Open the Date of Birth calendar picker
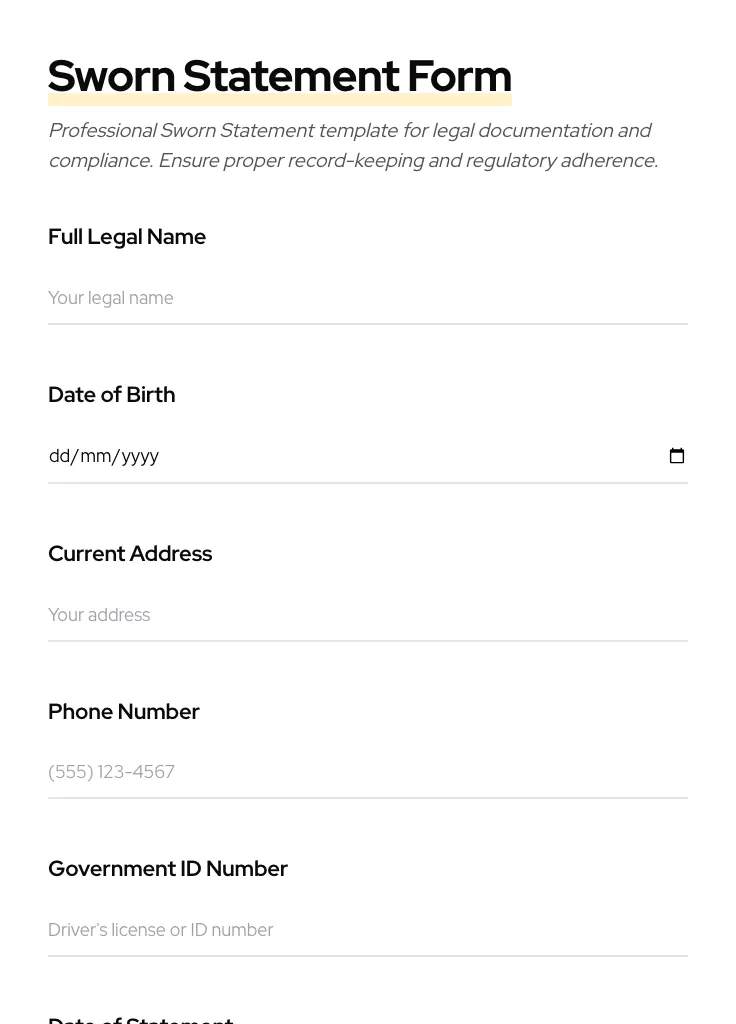Viewport: 736px width, 1024px height. [x=677, y=456]
